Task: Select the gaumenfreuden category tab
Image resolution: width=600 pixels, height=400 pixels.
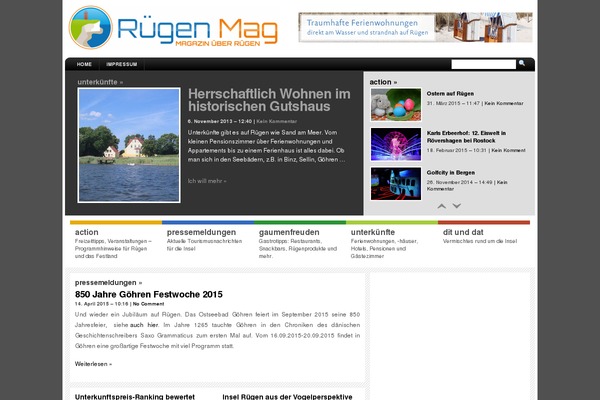Action: tap(289, 232)
